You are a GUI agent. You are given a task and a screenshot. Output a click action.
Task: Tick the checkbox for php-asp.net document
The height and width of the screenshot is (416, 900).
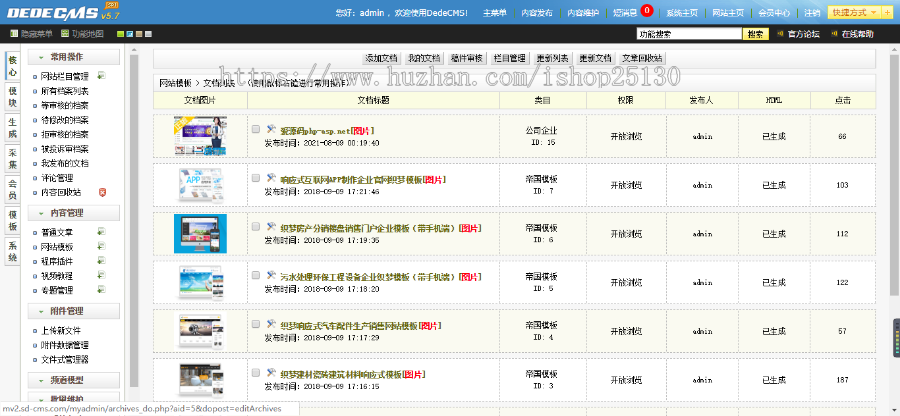(256, 130)
